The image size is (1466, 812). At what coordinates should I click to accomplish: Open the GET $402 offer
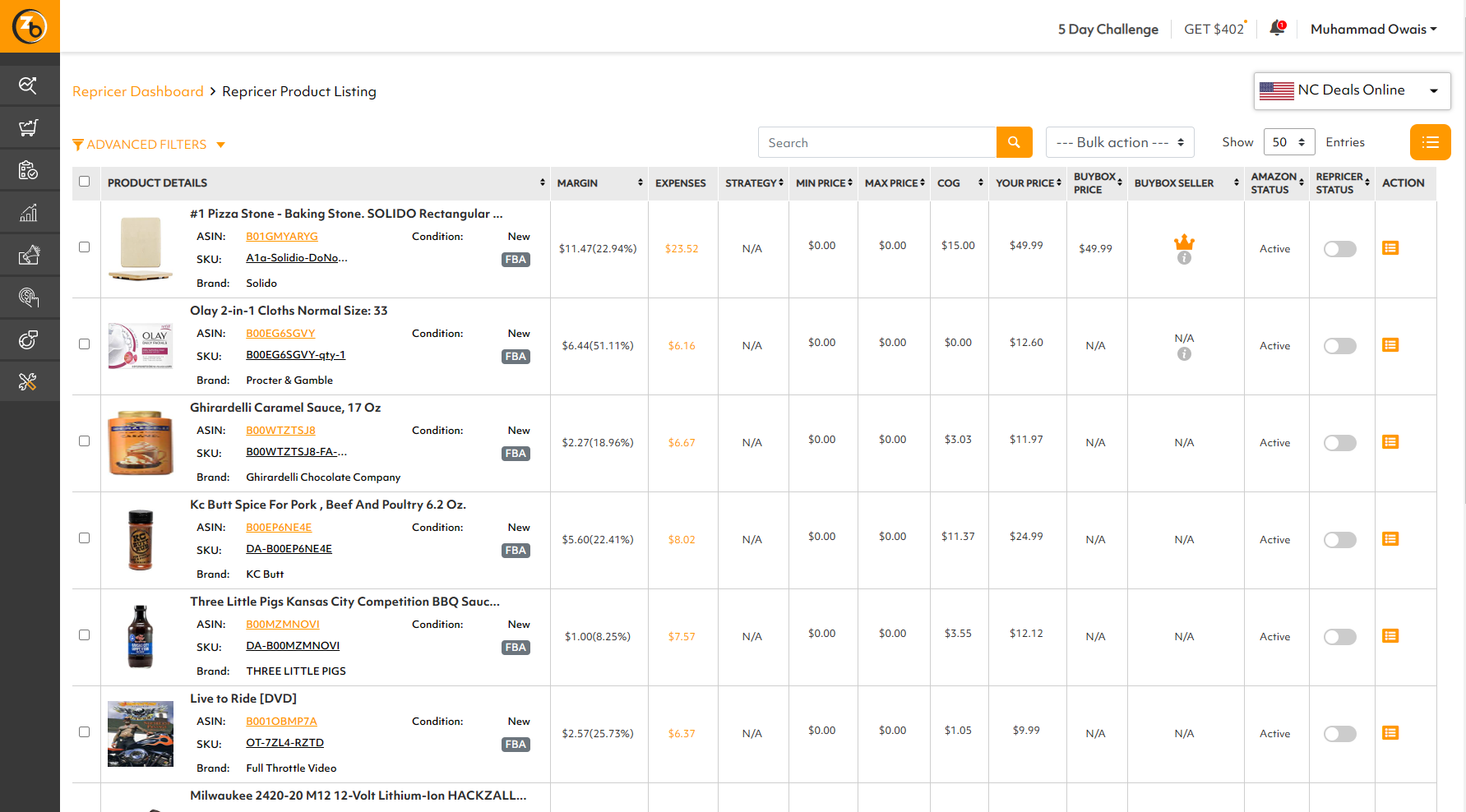click(1215, 29)
